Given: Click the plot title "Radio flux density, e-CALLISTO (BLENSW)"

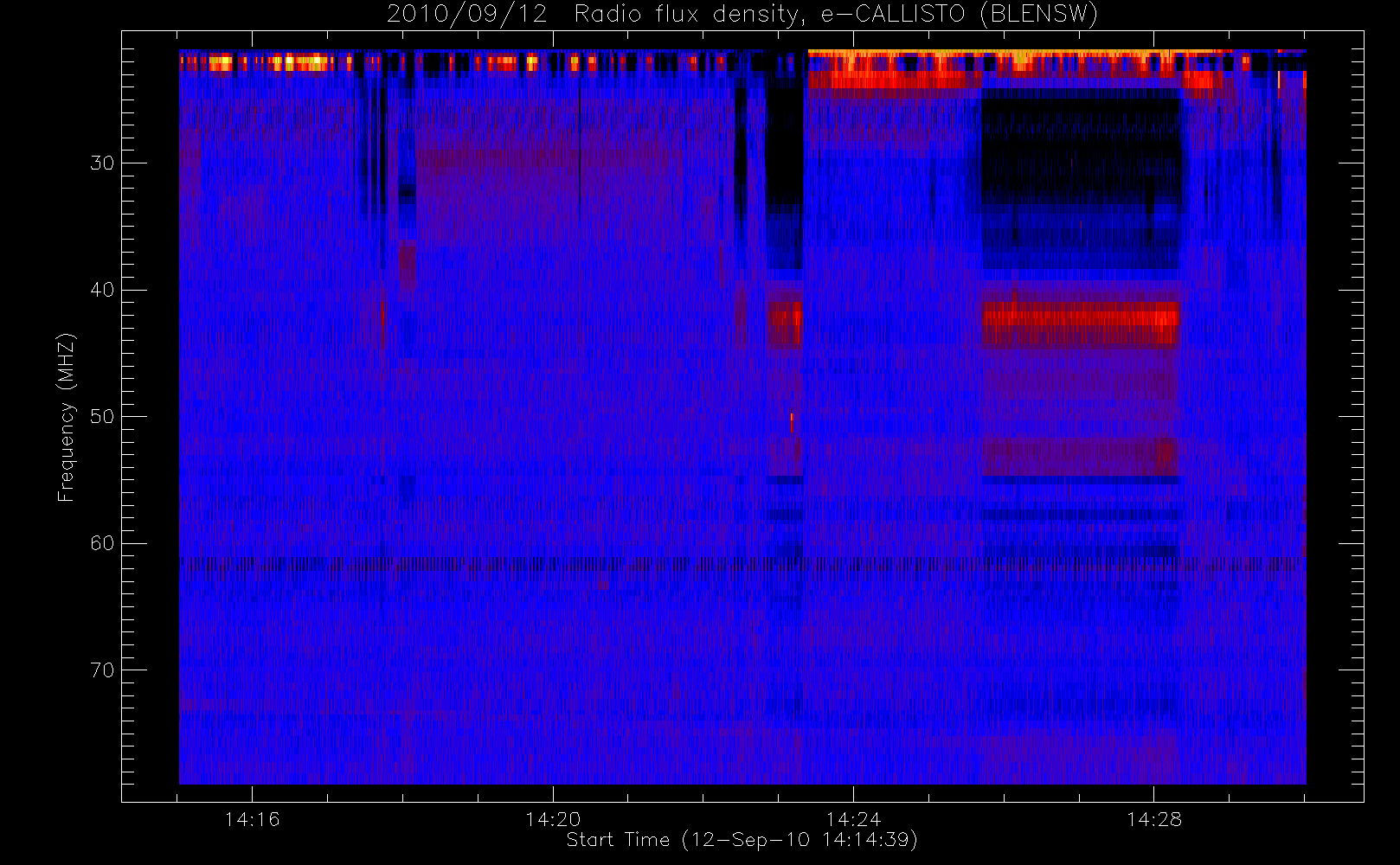Looking at the screenshot, I should 836,15.
